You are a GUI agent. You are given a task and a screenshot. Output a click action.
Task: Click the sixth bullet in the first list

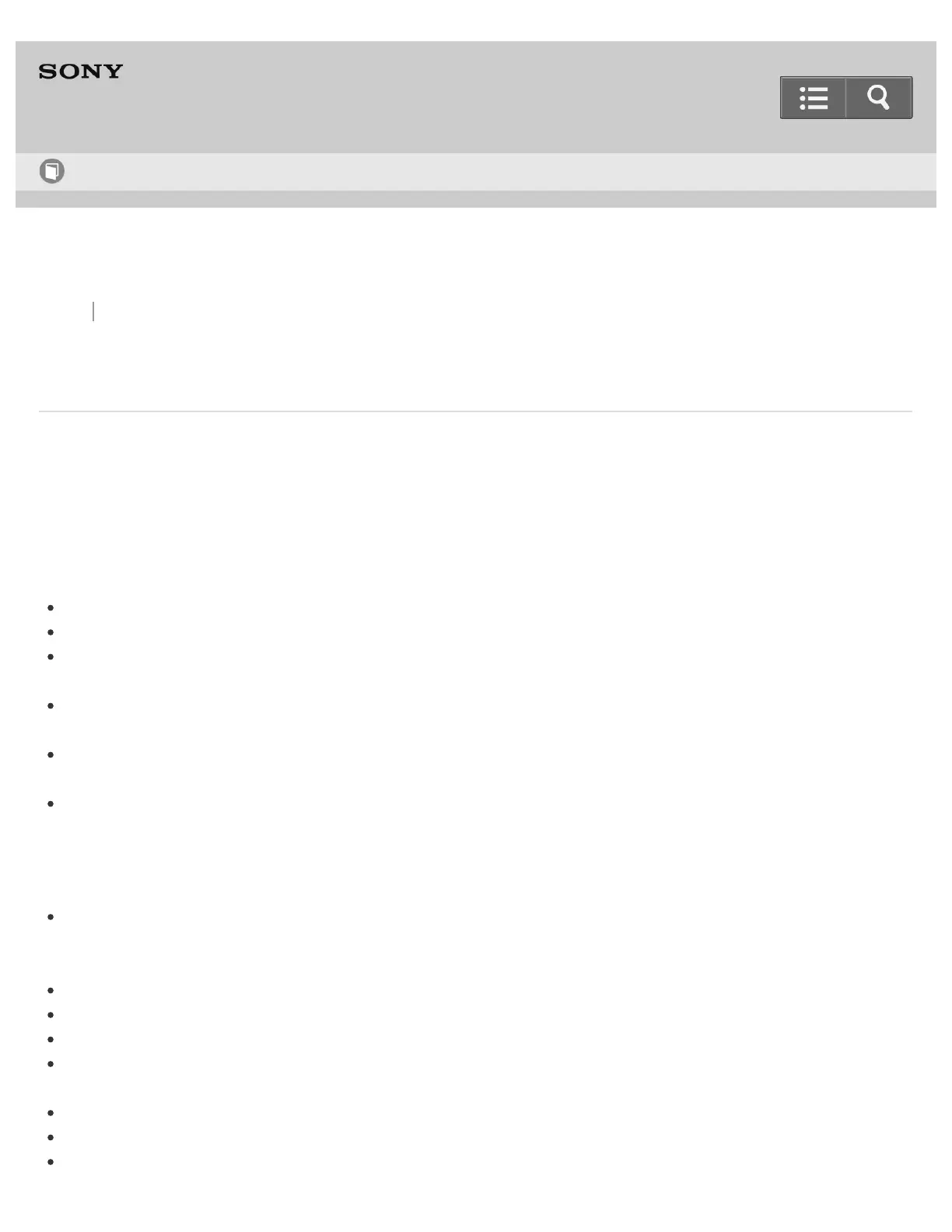tap(50, 803)
